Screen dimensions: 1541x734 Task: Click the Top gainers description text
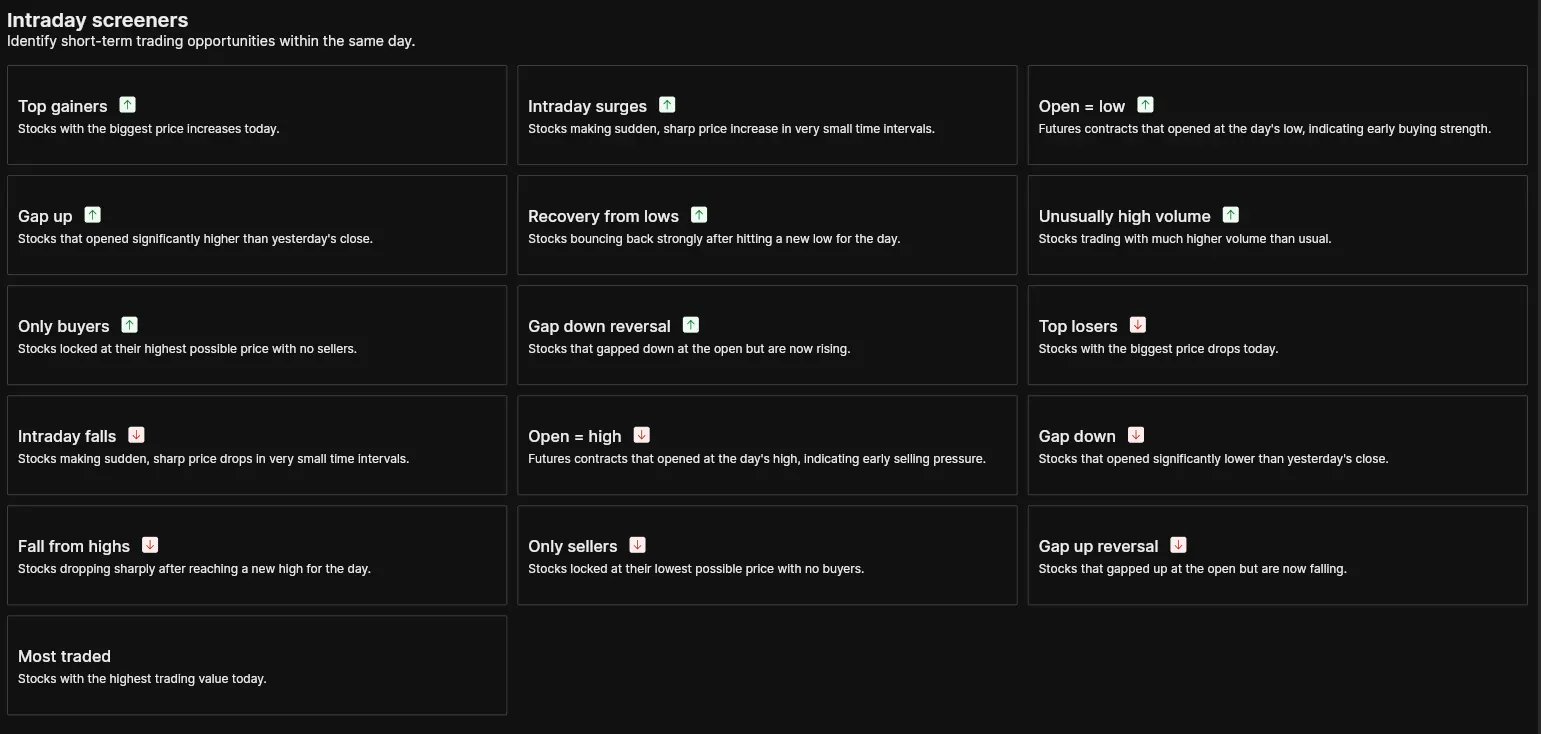point(149,129)
